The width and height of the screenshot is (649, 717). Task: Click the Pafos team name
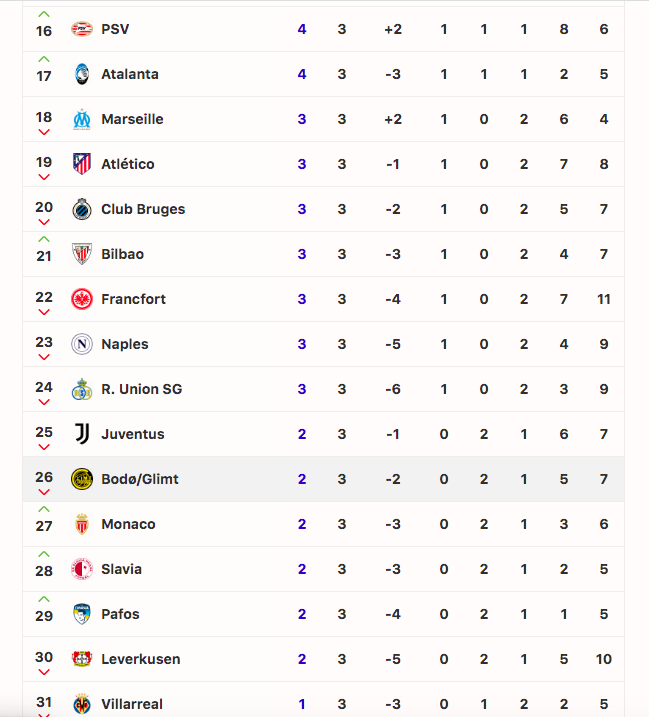click(120, 614)
